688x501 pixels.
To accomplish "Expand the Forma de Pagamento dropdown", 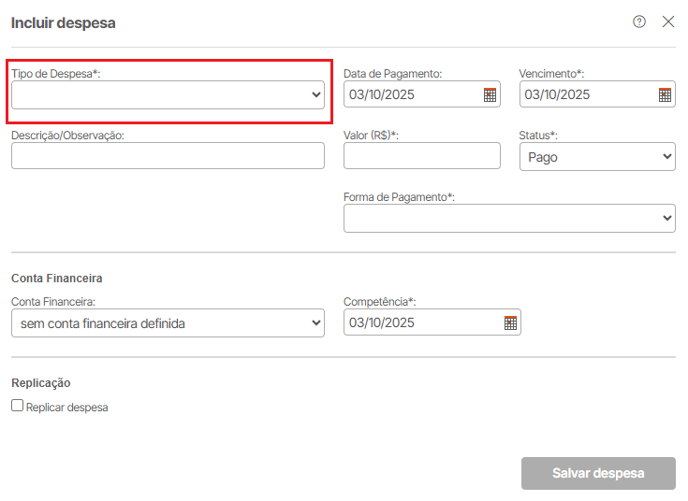I will tap(509, 219).
